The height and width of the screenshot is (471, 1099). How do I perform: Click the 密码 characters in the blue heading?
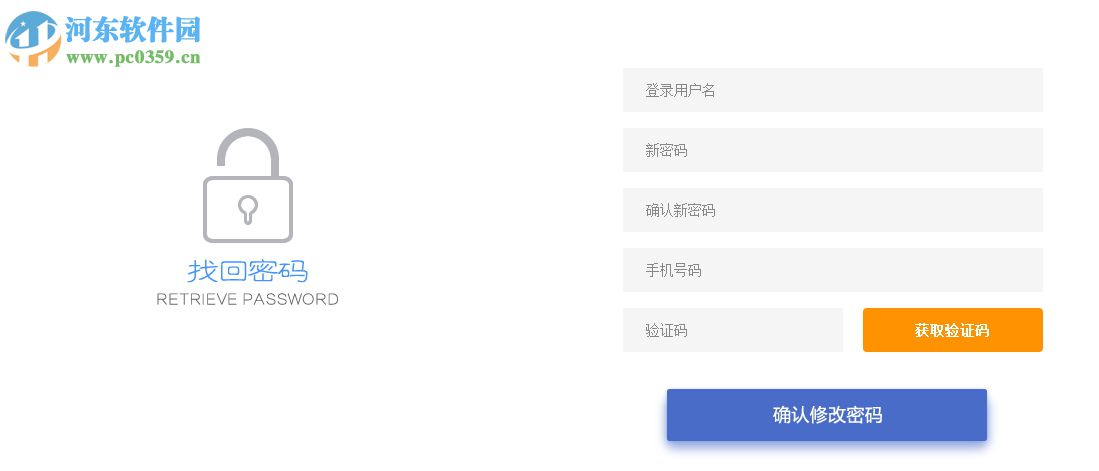pos(278,271)
